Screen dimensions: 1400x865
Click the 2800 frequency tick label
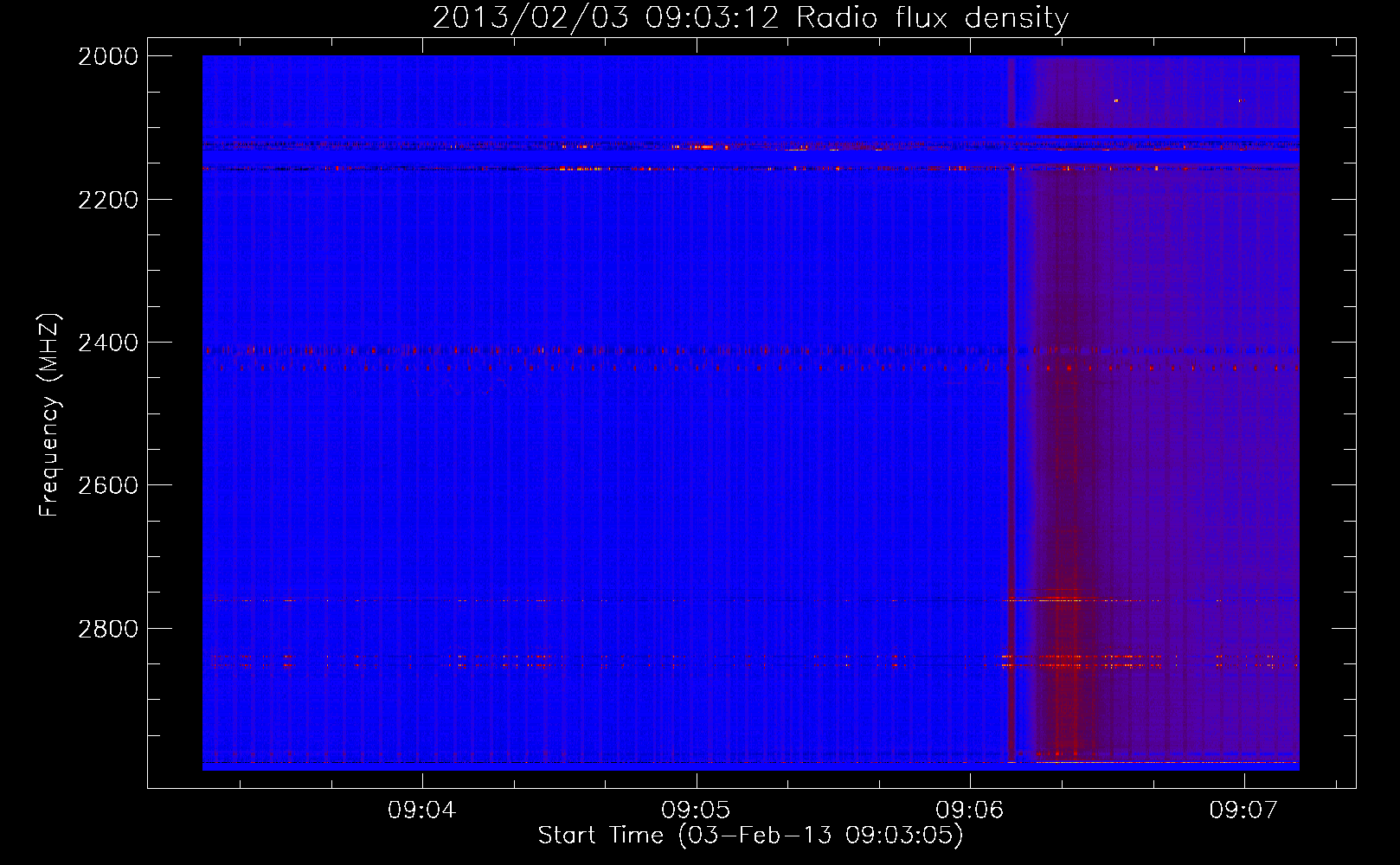(108, 629)
